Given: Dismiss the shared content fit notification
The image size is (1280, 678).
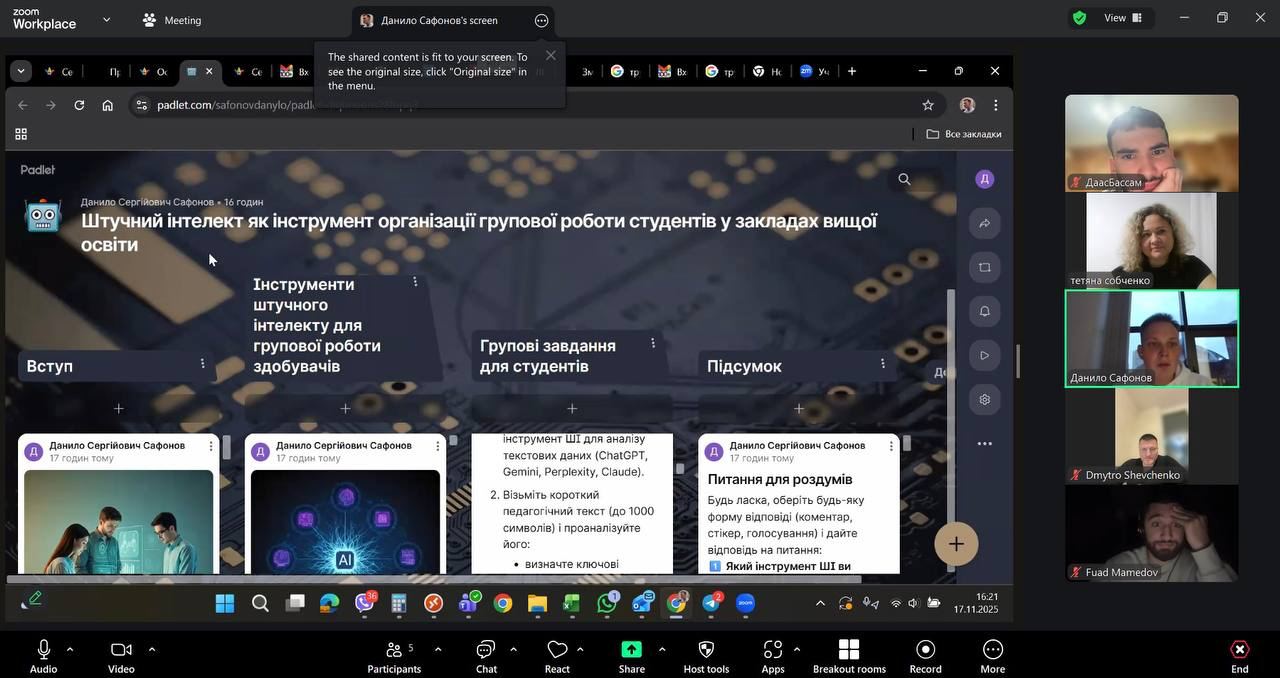Looking at the screenshot, I should tap(550, 56).
